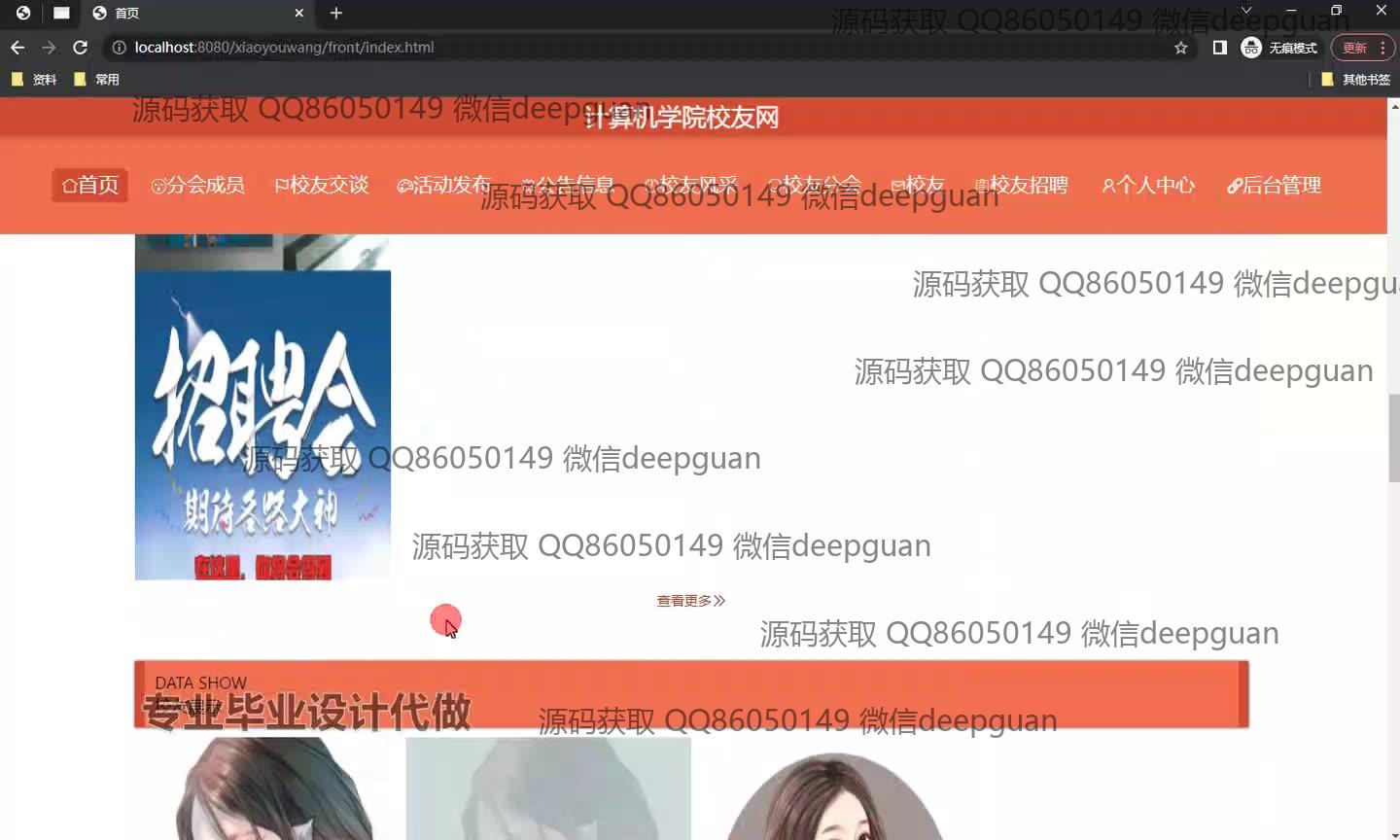Click browser back arrow
1400x840 pixels.
[17, 48]
